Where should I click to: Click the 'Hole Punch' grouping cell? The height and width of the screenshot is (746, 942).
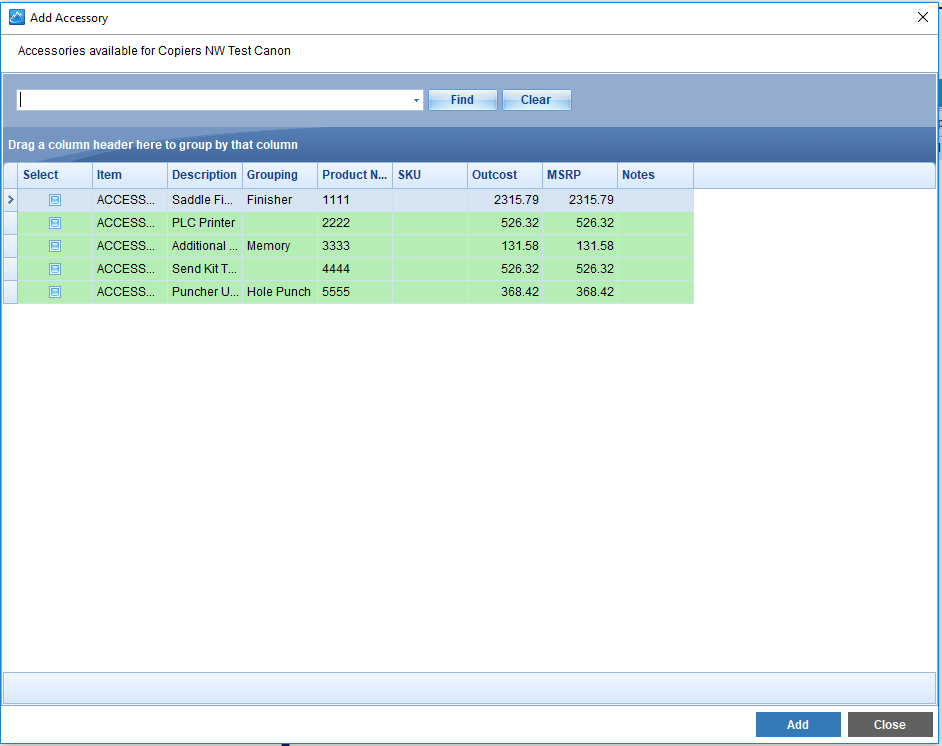[280, 292]
